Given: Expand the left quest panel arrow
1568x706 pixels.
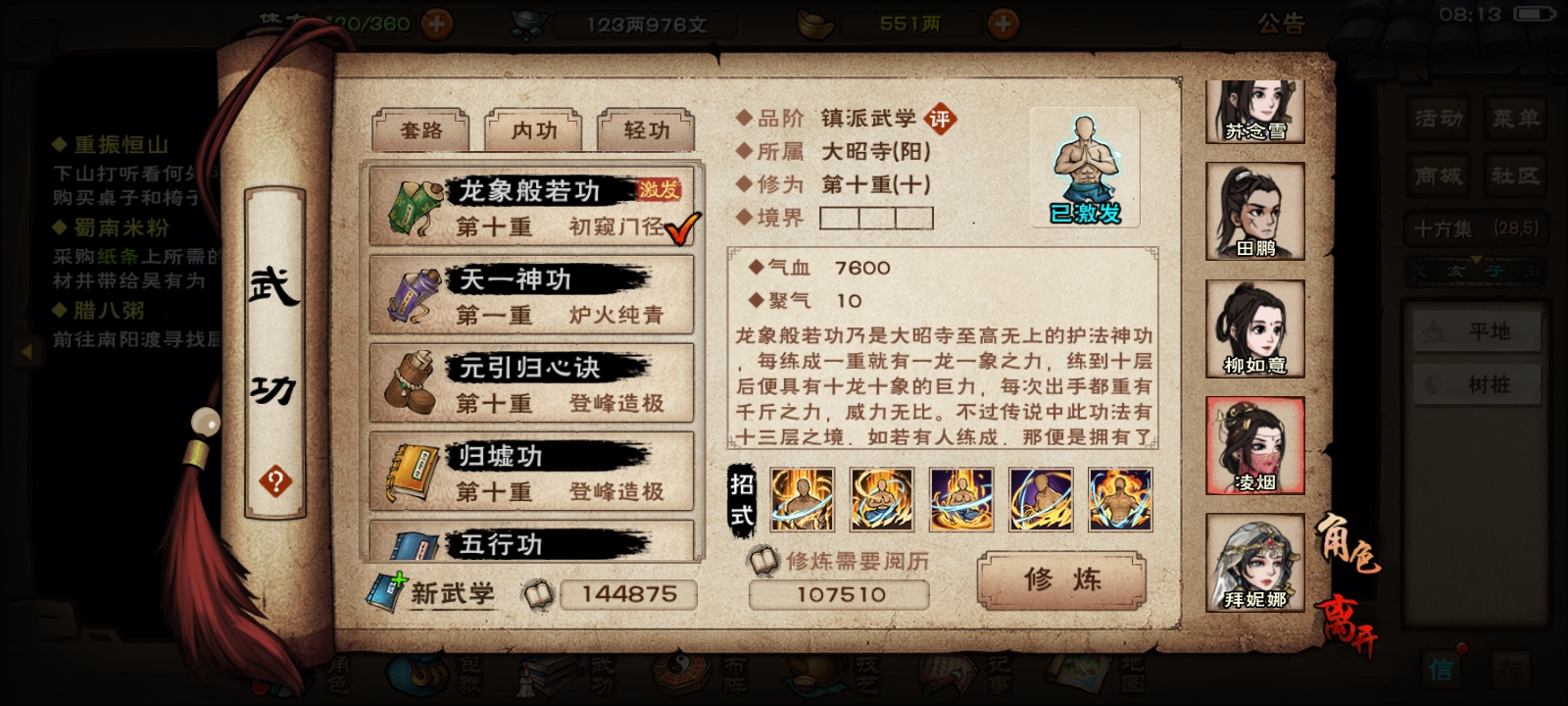Looking at the screenshot, I should click(27, 351).
